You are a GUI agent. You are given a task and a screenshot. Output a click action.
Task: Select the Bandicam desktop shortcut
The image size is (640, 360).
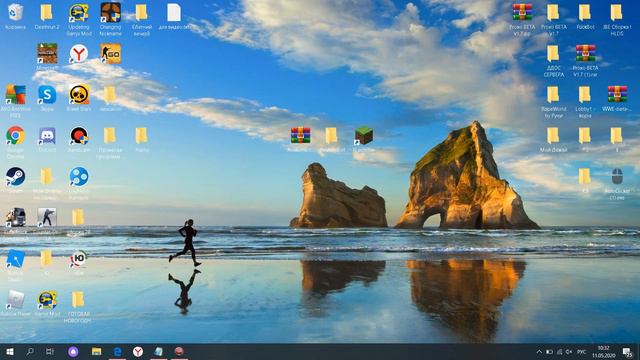click(79, 136)
